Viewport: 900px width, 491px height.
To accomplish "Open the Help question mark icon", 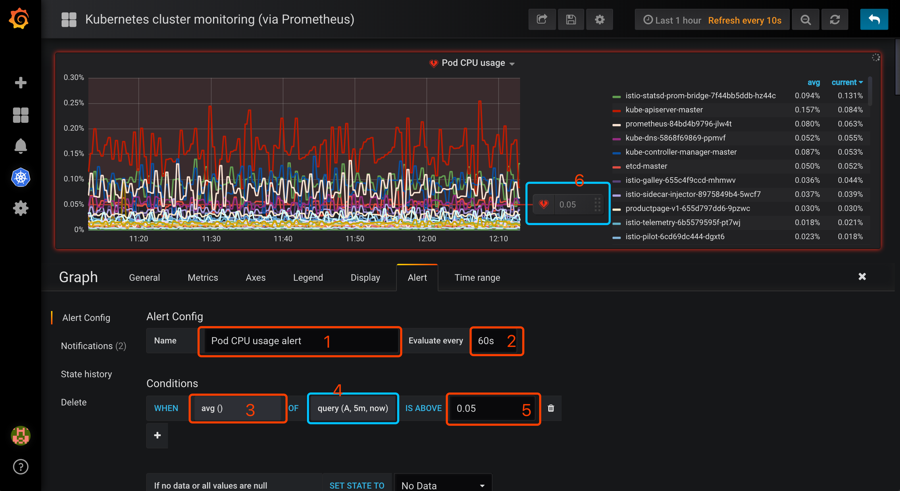I will tap(21, 467).
